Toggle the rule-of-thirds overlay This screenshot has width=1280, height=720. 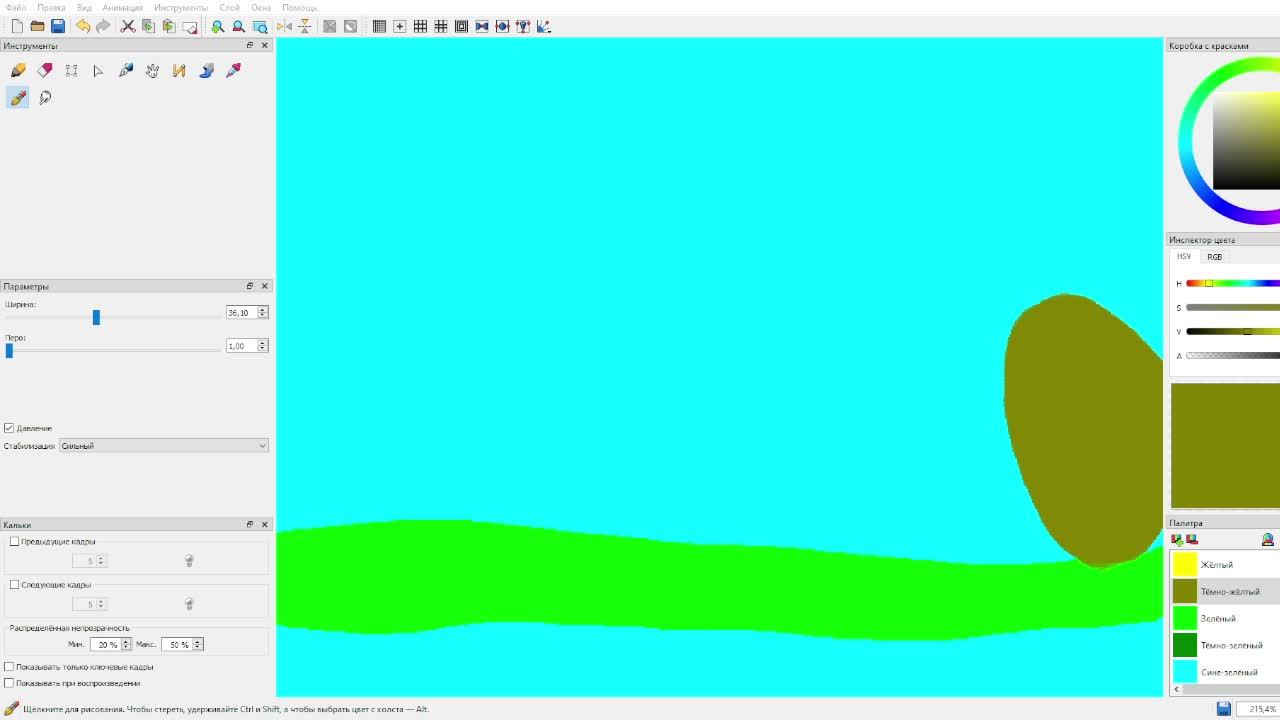click(420, 26)
